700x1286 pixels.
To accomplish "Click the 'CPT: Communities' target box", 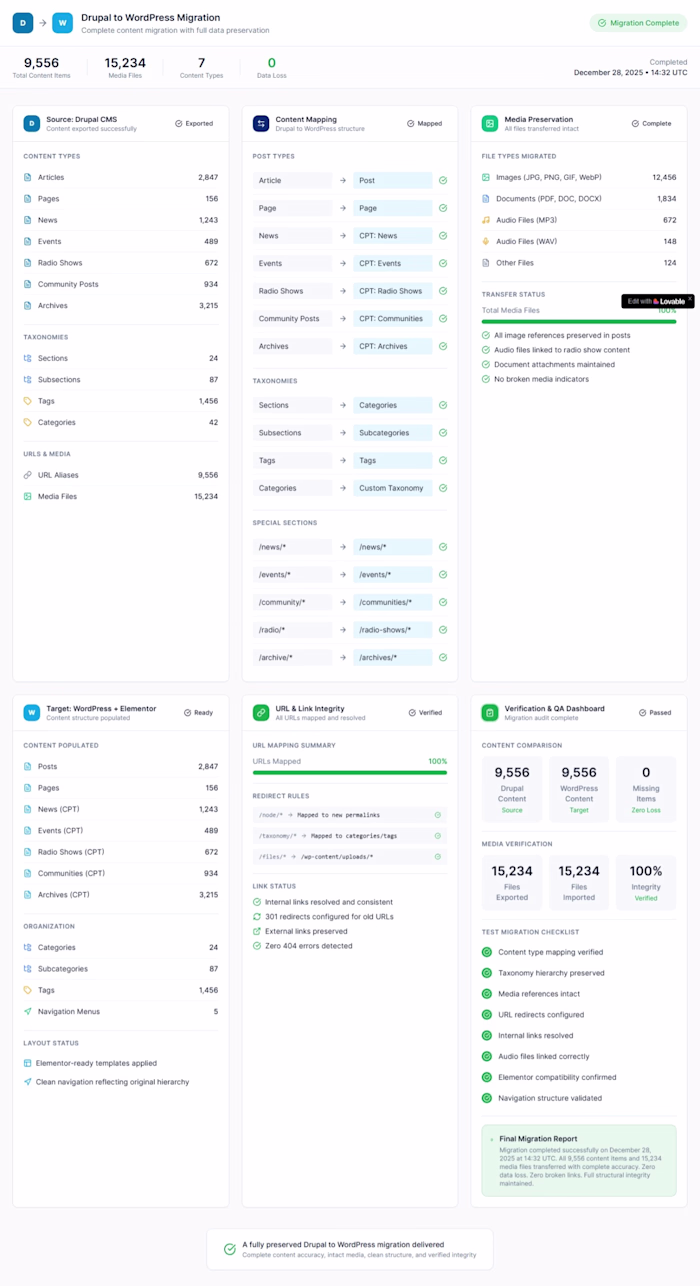I will coord(393,318).
